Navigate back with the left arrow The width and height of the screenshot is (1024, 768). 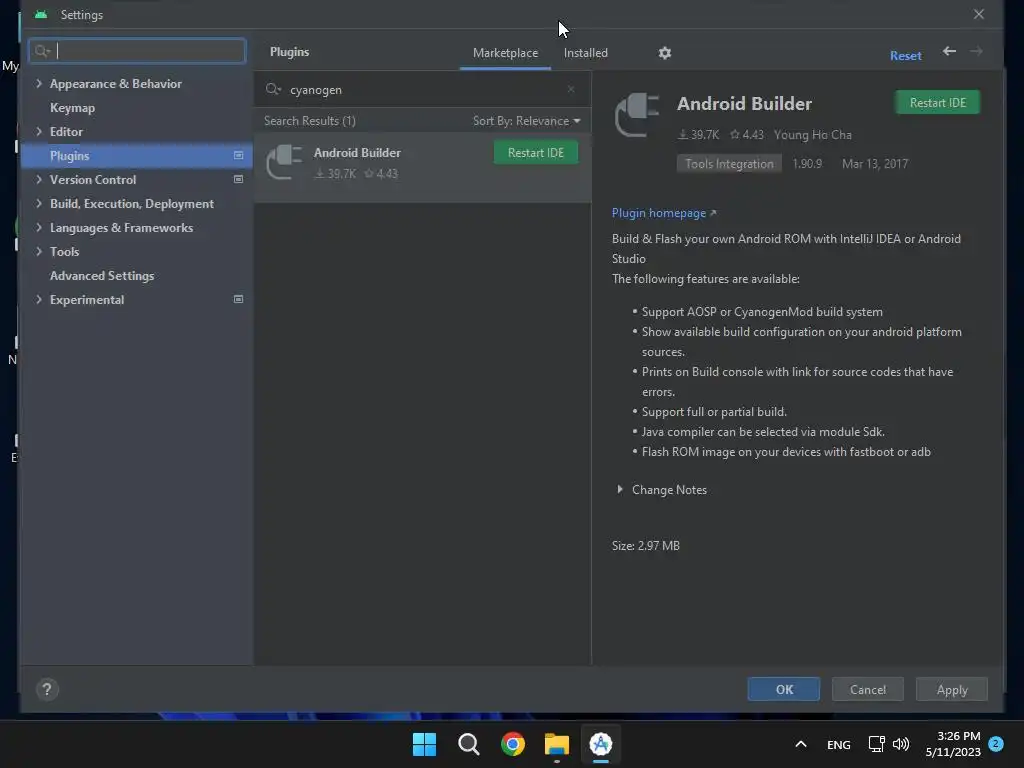[x=949, y=51]
